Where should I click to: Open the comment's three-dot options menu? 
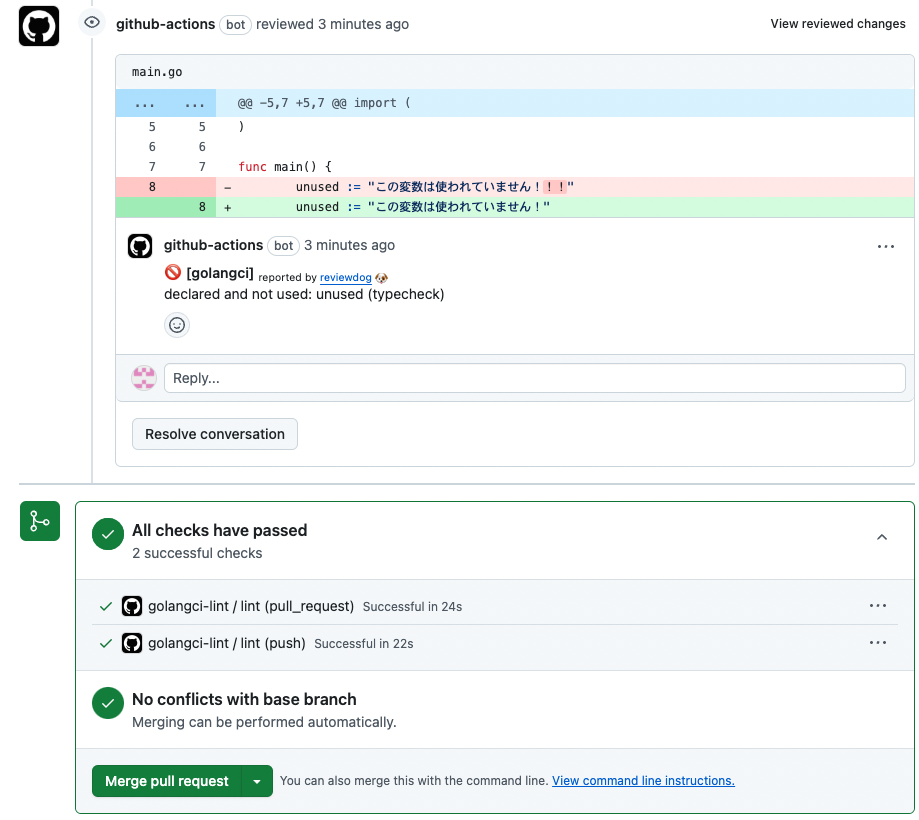pos(885,246)
